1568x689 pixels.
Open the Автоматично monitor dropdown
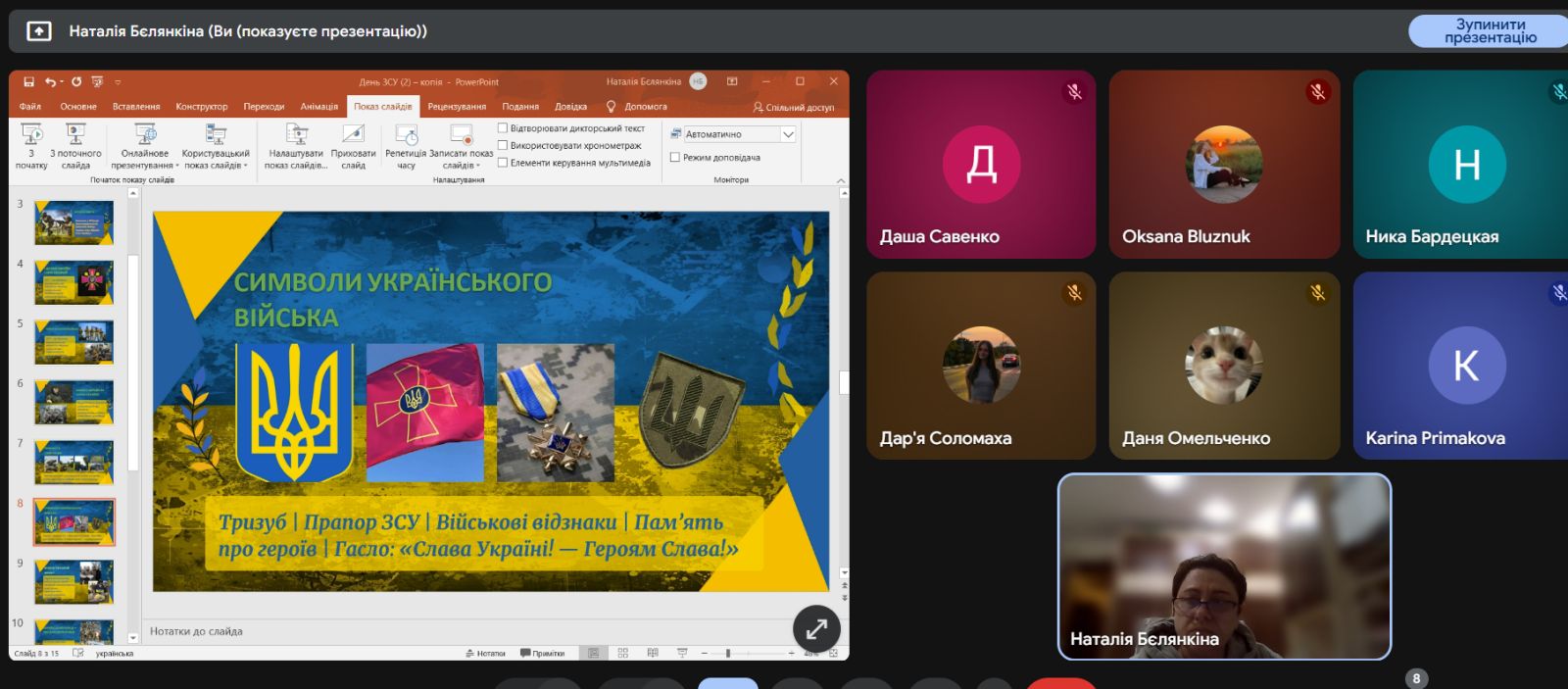788,134
